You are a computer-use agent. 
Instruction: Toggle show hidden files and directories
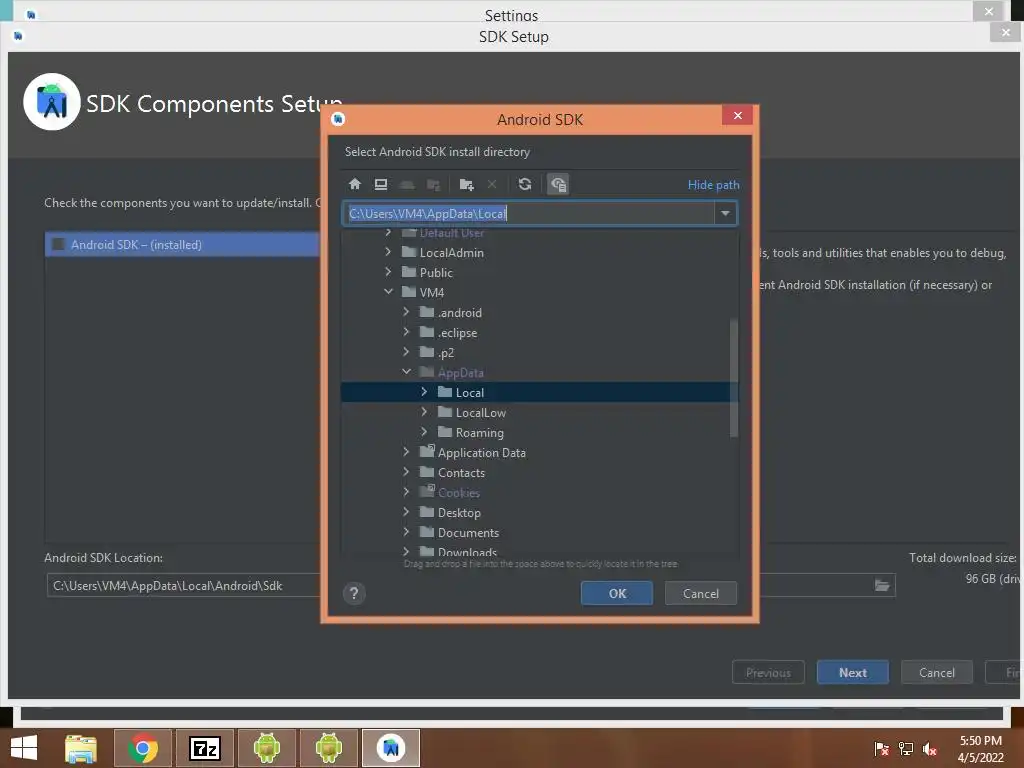558,184
